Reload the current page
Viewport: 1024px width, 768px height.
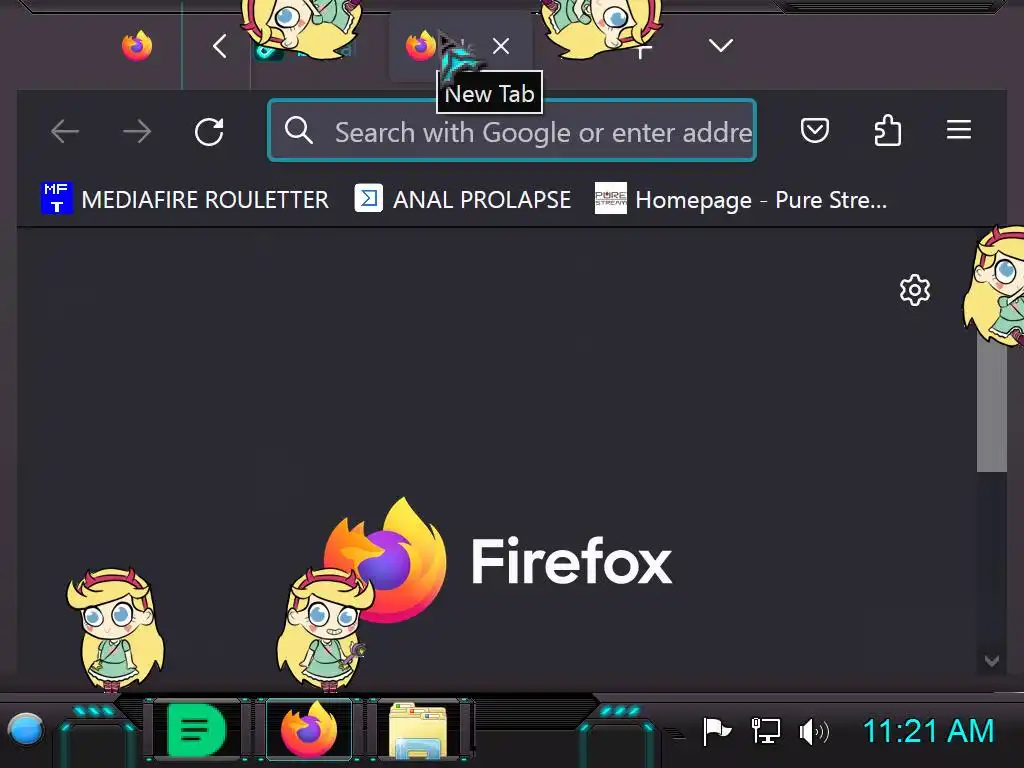click(x=209, y=131)
